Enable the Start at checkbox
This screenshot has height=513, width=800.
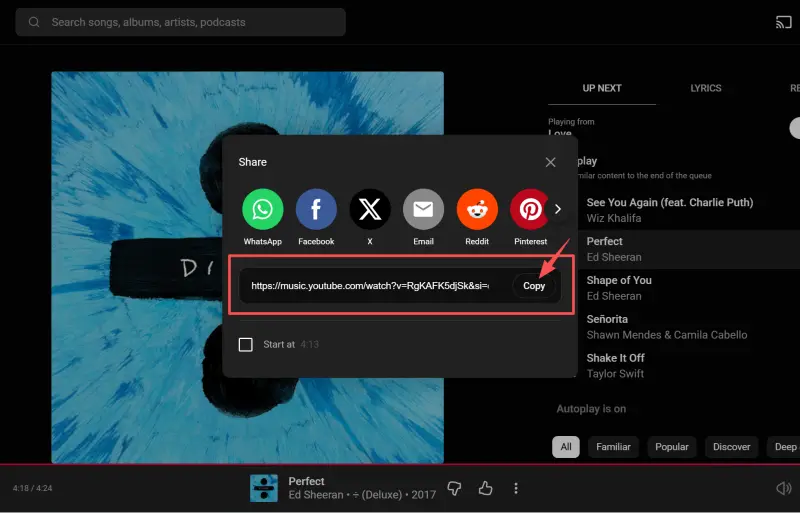[246, 345]
